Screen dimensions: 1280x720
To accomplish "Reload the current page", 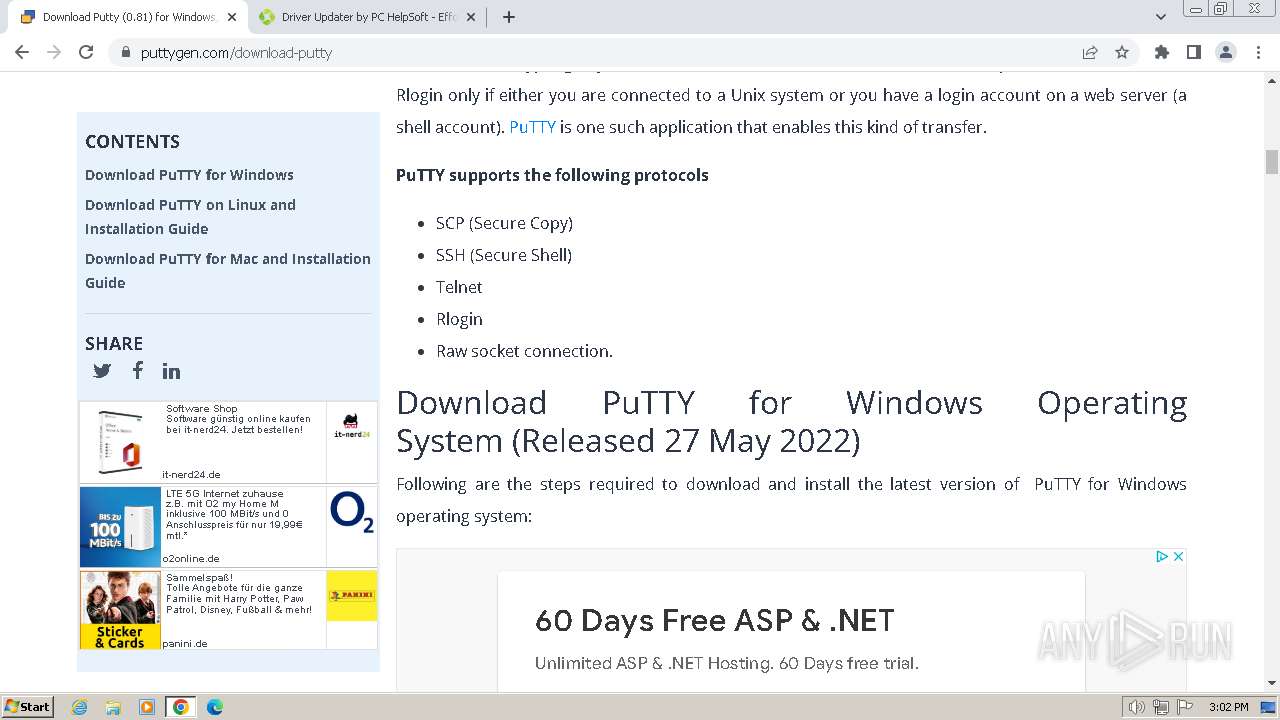I will (86, 52).
